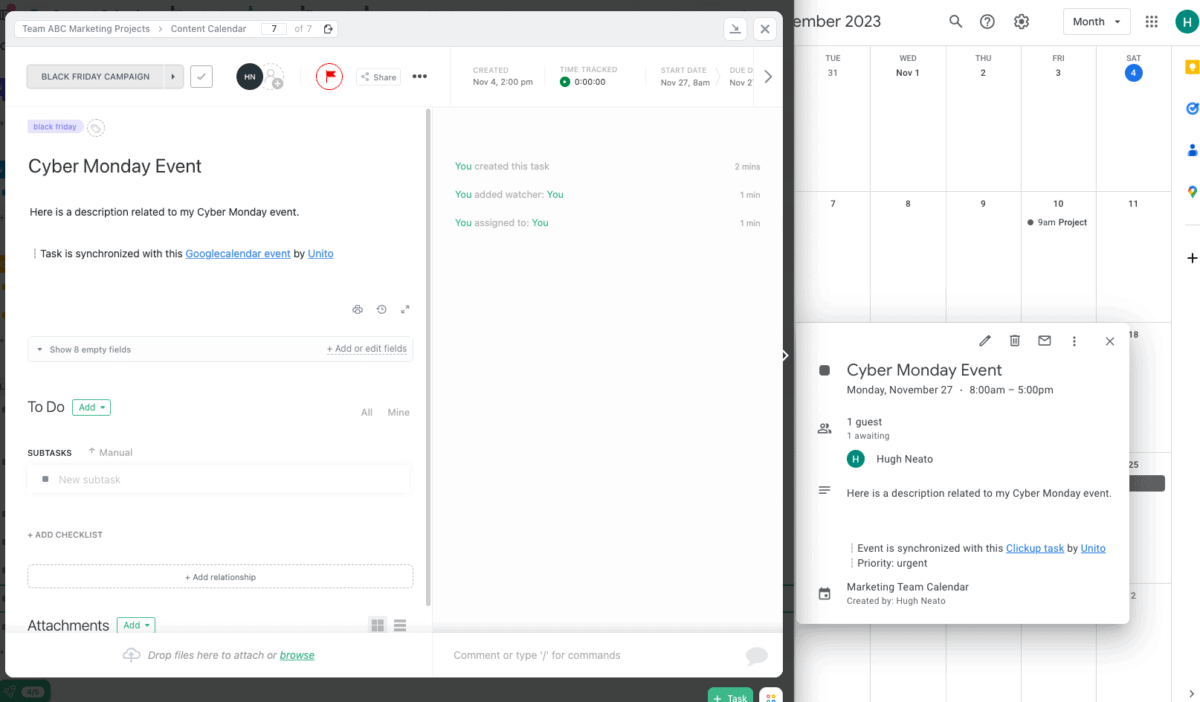Image resolution: width=1200 pixels, height=702 pixels.
Task: Add an assignee with the plus avatar
Action: [274, 77]
